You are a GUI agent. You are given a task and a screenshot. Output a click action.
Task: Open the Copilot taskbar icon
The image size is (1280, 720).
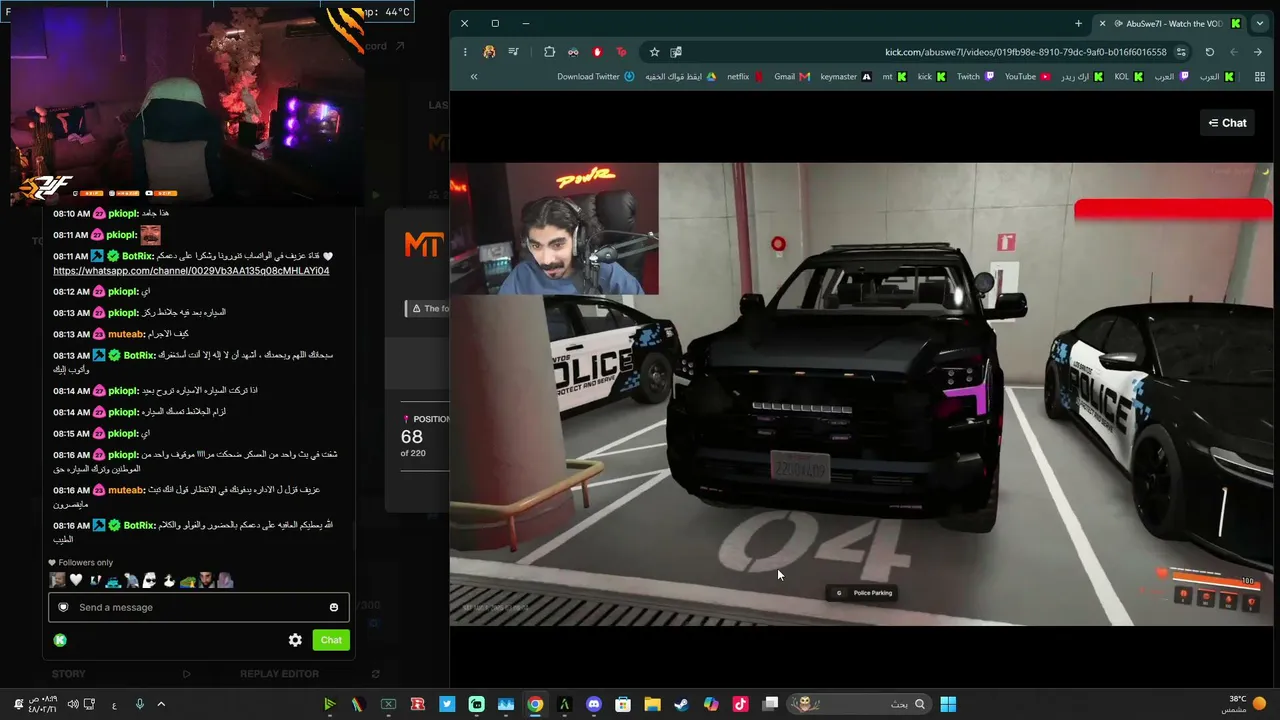point(711,704)
